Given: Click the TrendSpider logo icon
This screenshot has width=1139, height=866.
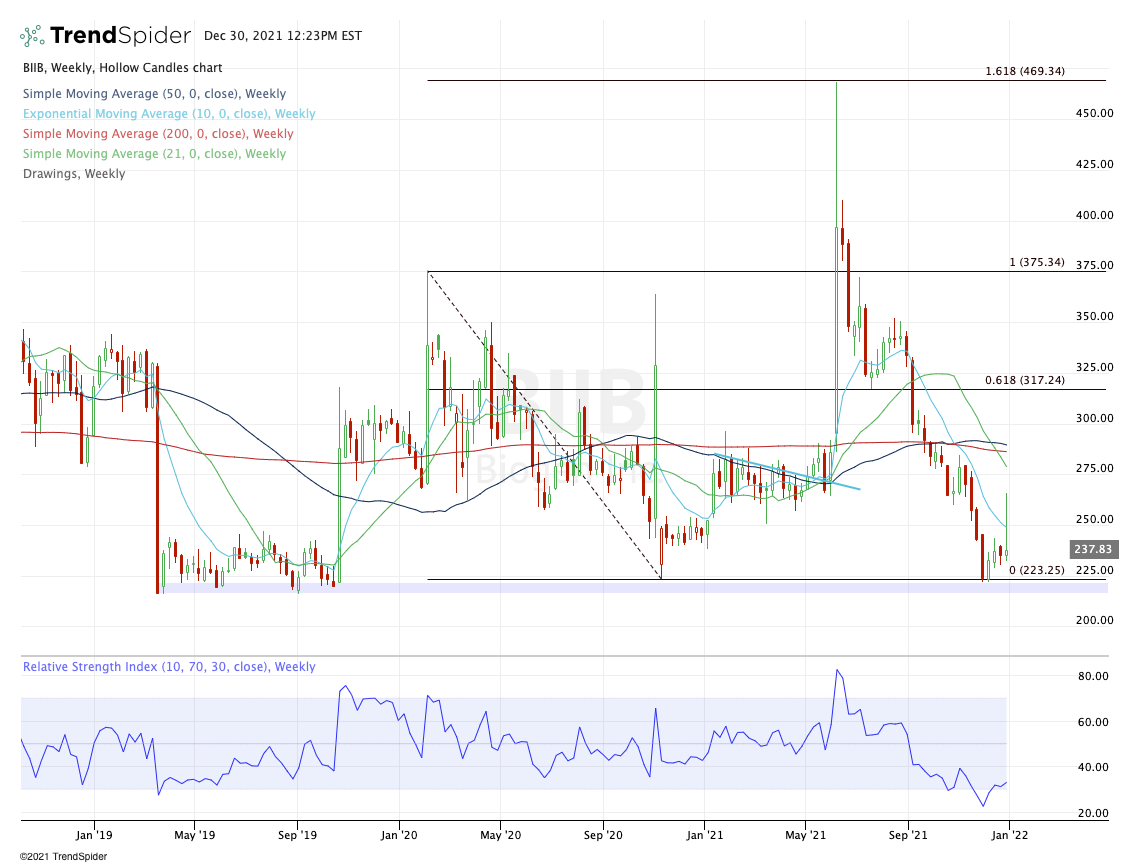Looking at the screenshot, I should coord(31,36).
